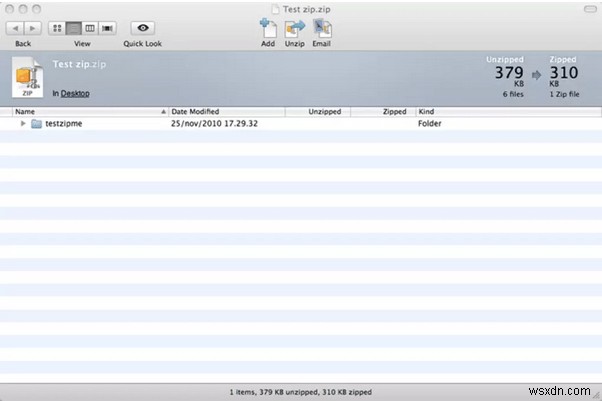
Task: Select the testzipme folder row
Action: coord(301,124)
